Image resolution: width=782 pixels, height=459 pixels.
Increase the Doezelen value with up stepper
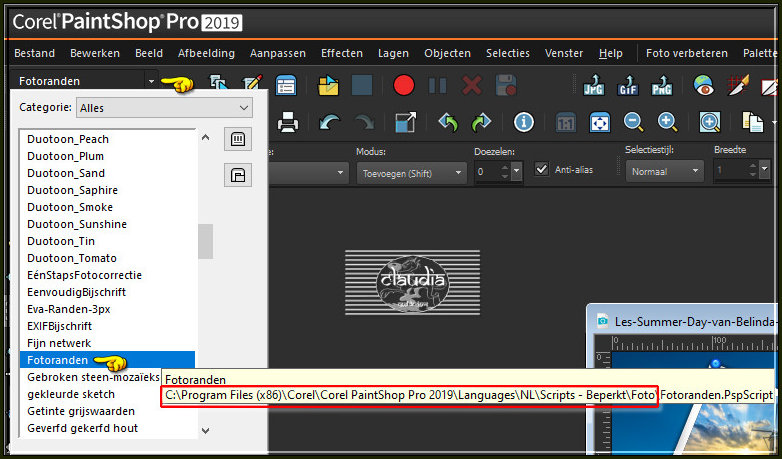(505, 167)
